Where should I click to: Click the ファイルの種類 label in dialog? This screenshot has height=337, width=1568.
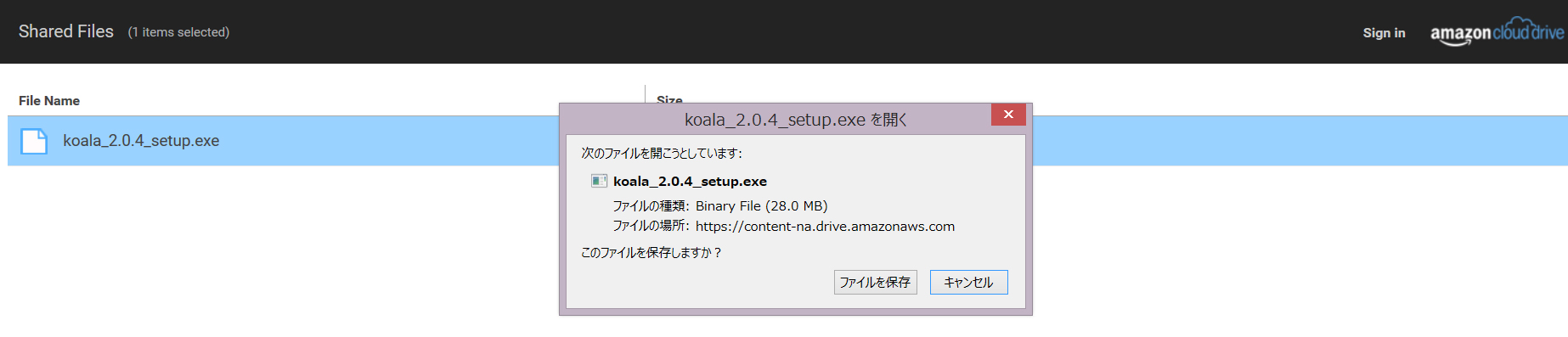651,205
